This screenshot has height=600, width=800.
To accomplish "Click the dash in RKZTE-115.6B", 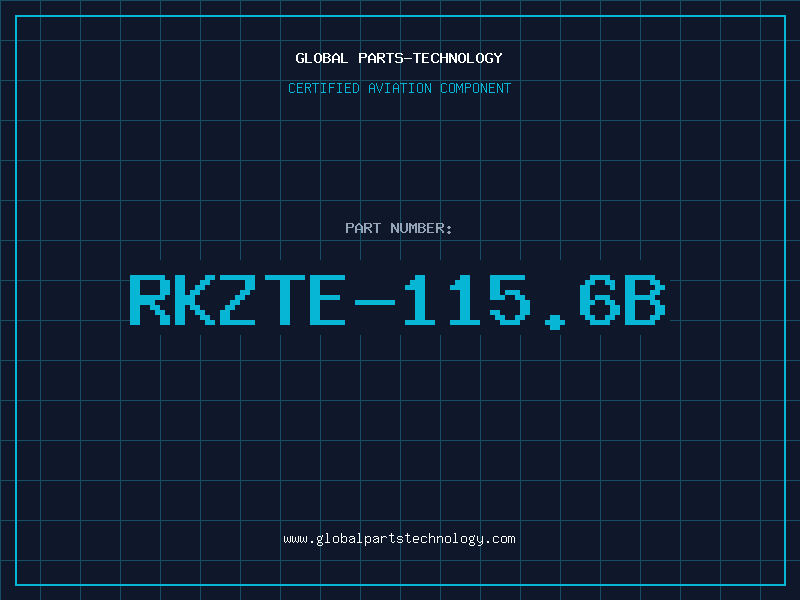I will [x=374, y=303].
